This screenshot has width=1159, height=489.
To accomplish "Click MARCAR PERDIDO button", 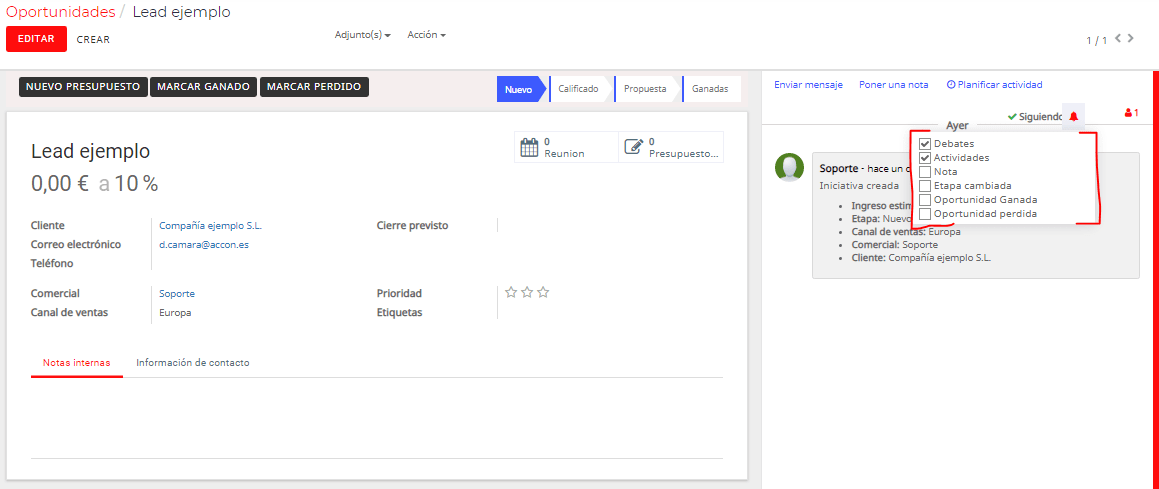I will point(314,86).
